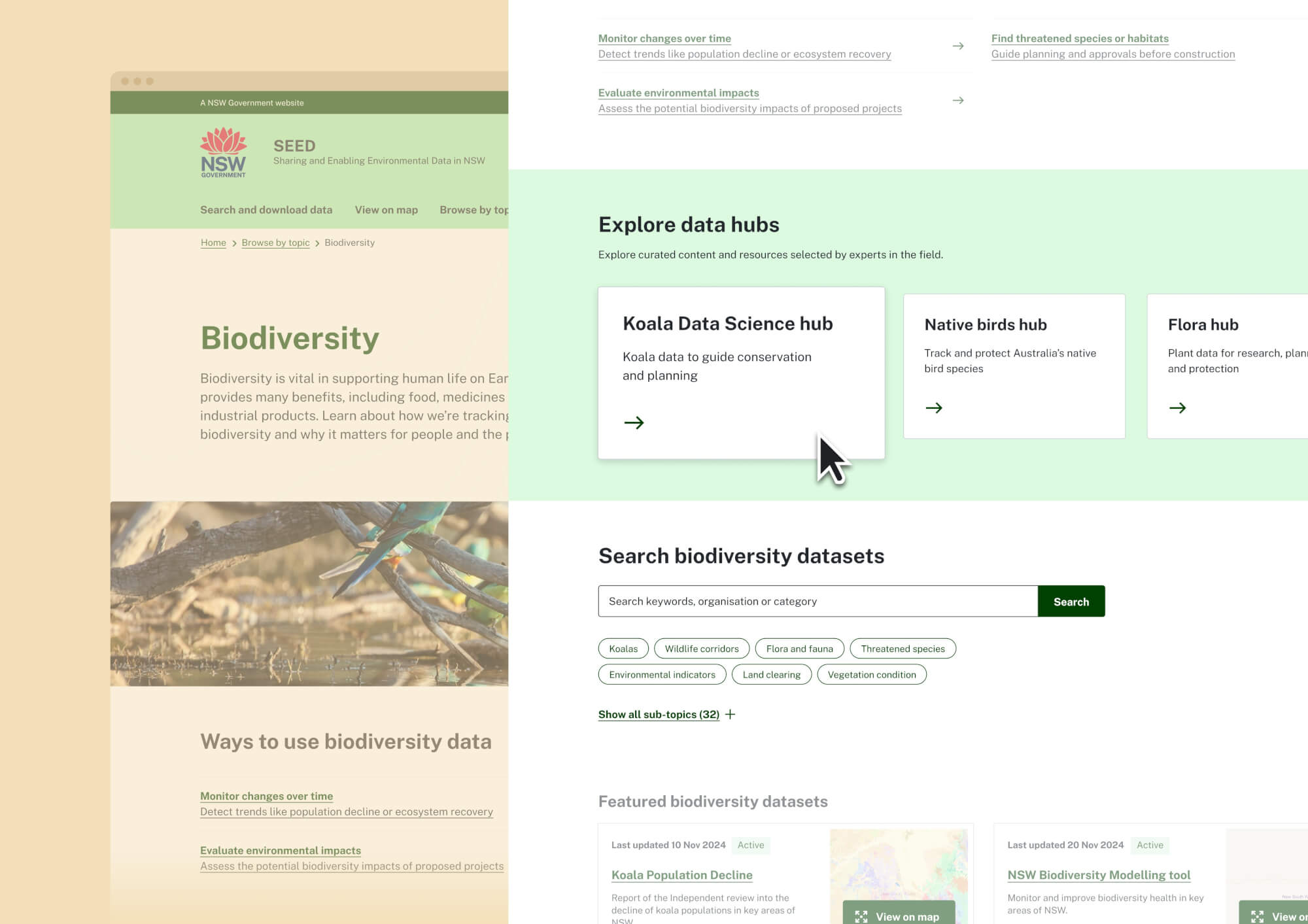Image resolution: width=1308 pixels, height=924 pixels.
Task: Open Browse by topic navigation item
Action: click(x=473, y=210)
